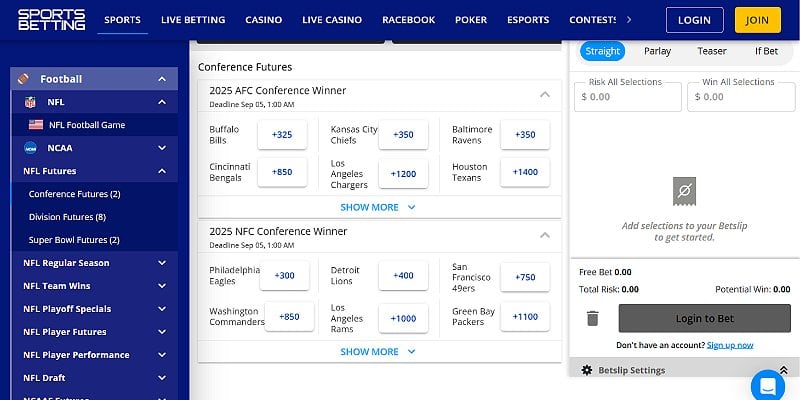Viewport: 800px width, 400px height.
Task: Expand more AFC Conference Winner odds
Action: [x=378, y=207]
